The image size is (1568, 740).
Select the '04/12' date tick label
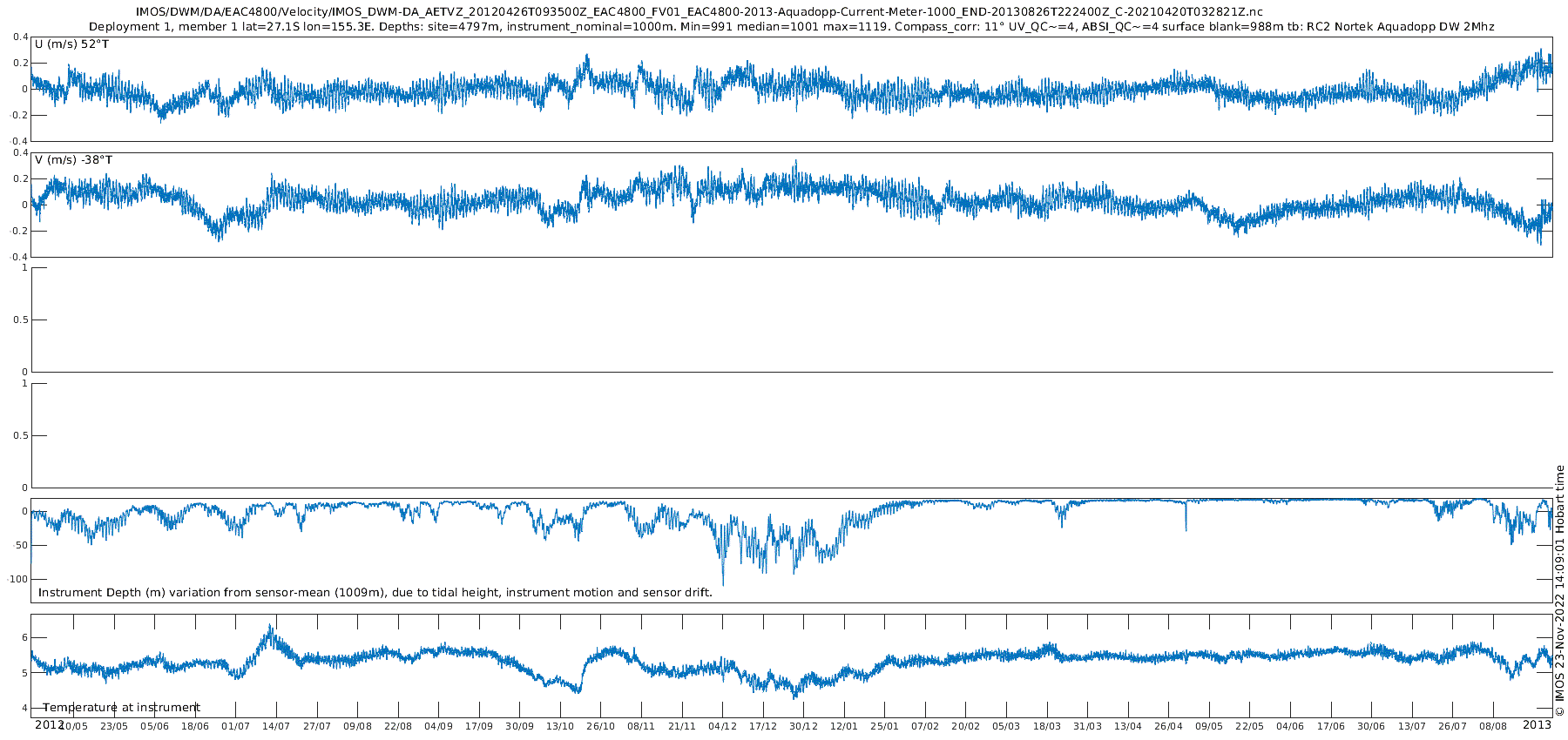722,726
